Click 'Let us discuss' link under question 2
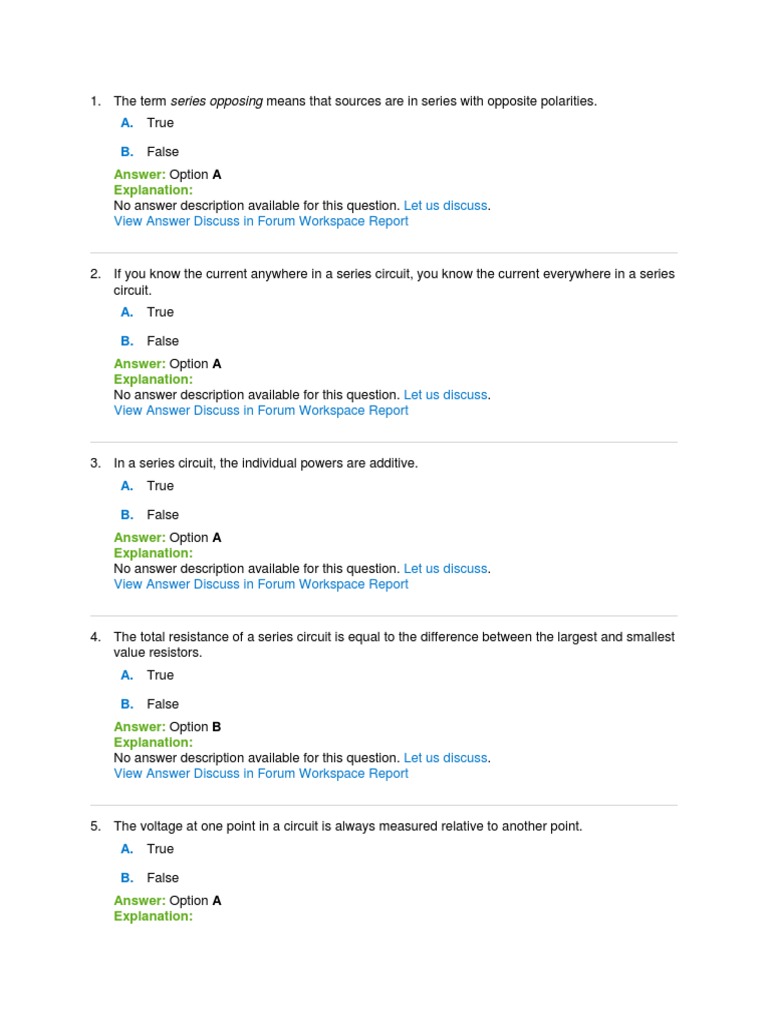The width and height of the screenshot is (768, 1024). 445,395
